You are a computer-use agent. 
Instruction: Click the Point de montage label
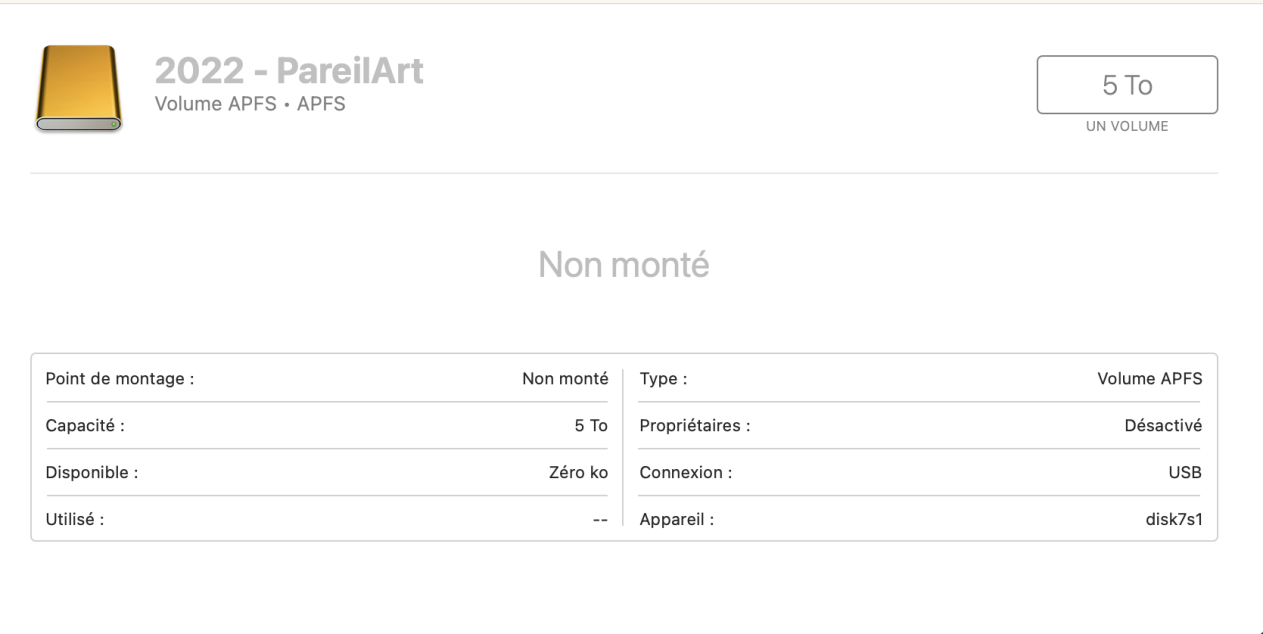[x=120, y=379]
